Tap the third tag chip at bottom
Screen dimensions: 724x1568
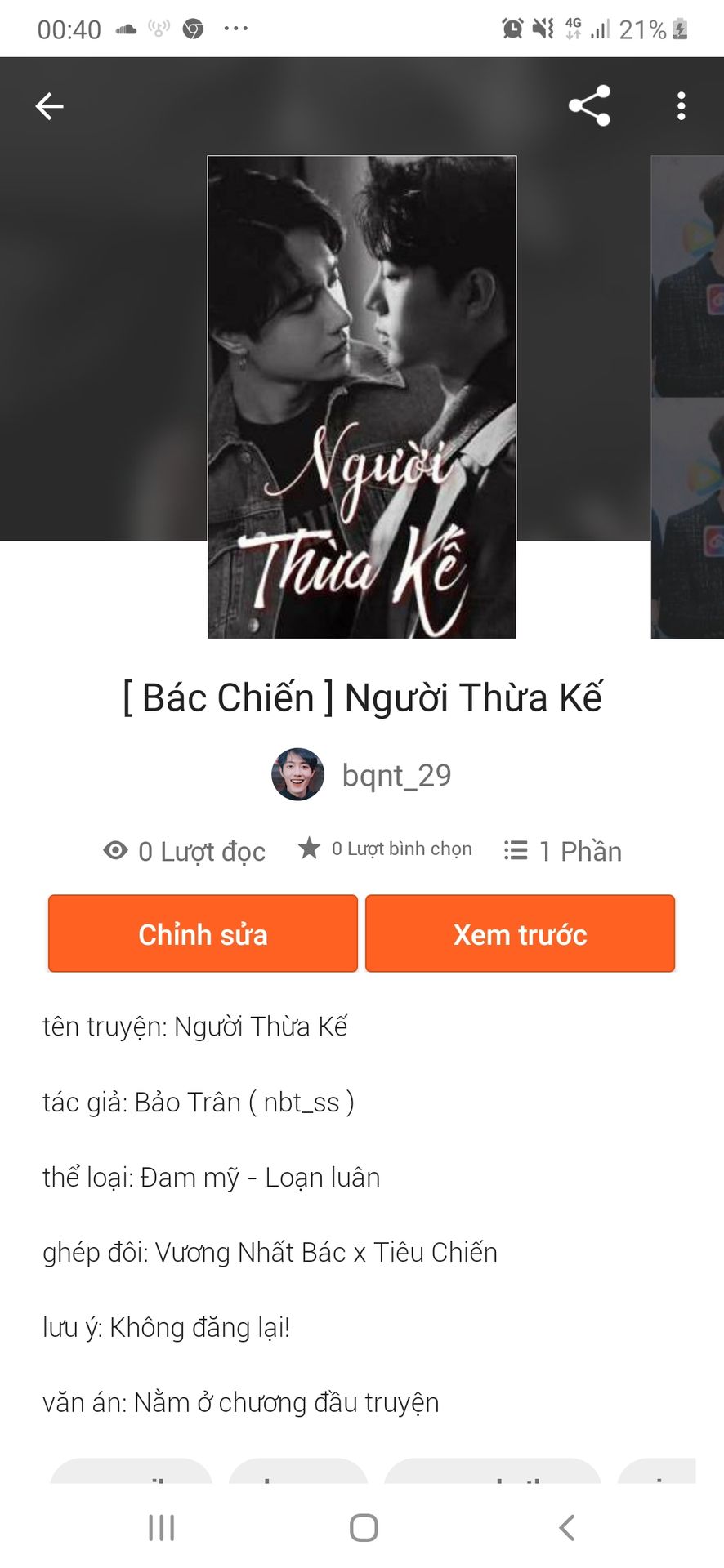[493, 1471]
